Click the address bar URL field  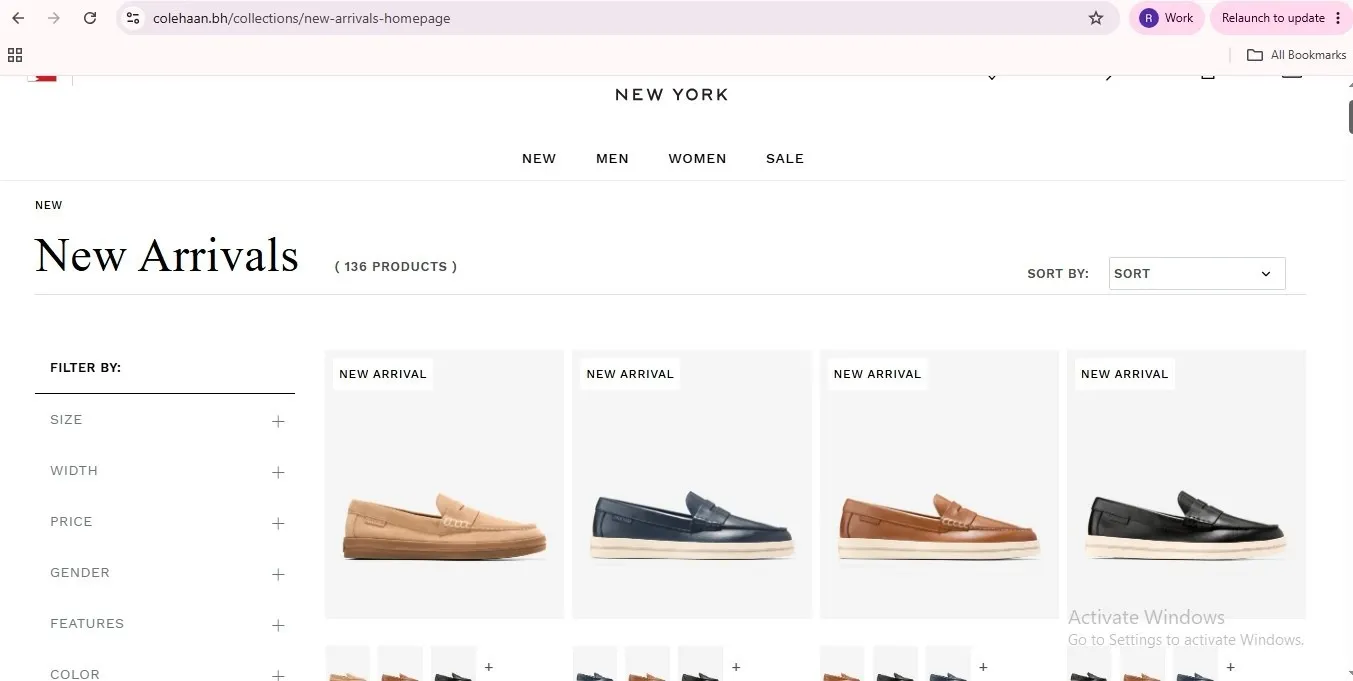(610, 18)
